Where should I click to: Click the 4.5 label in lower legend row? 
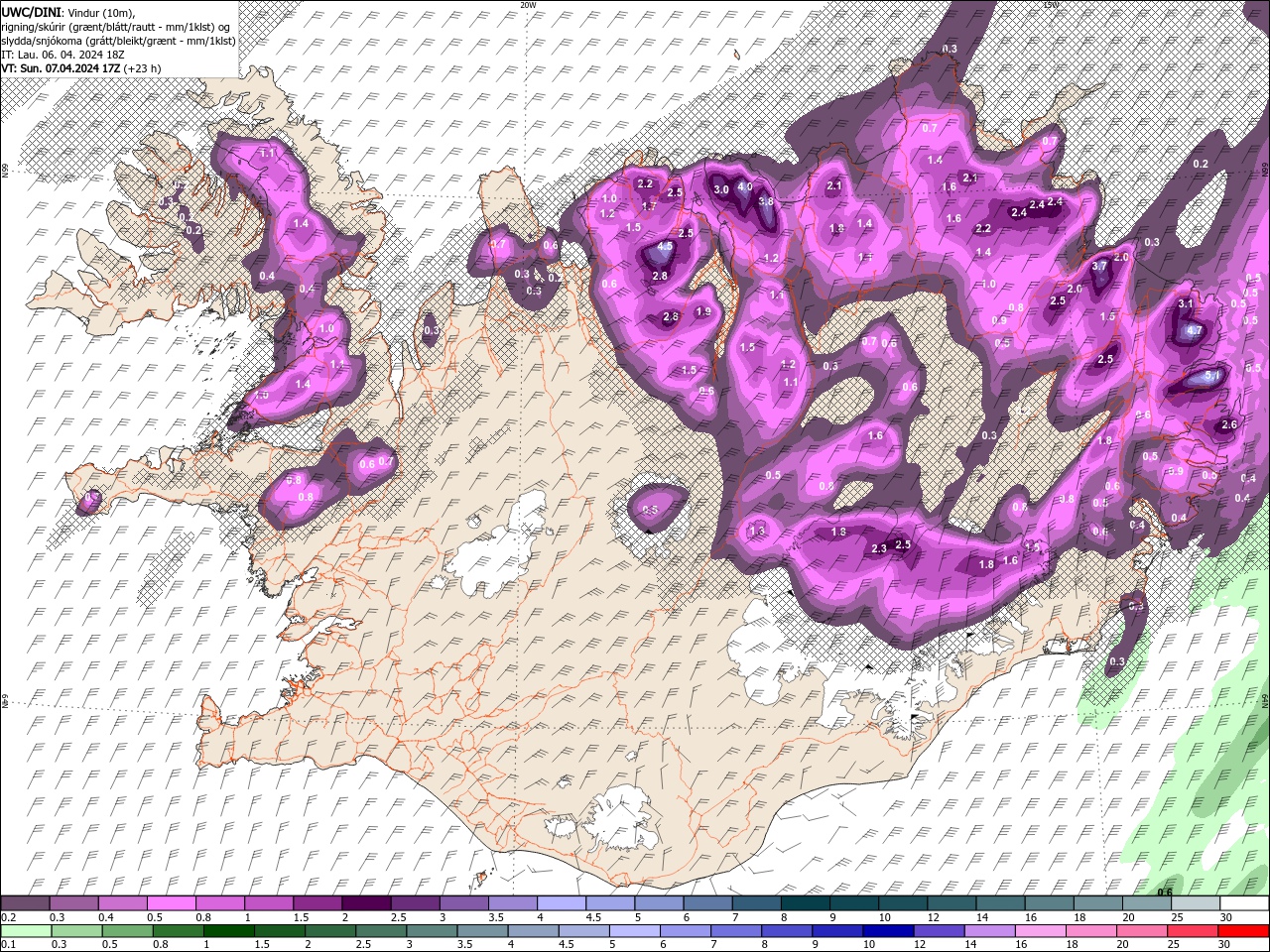pos(567,945)
